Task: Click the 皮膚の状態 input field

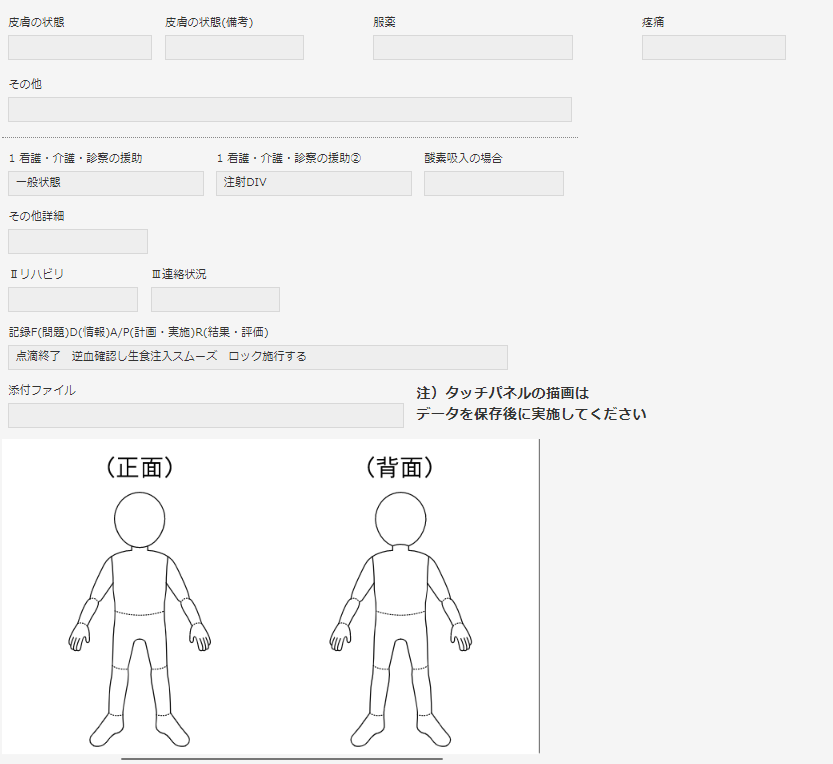Action: (80, 48)
